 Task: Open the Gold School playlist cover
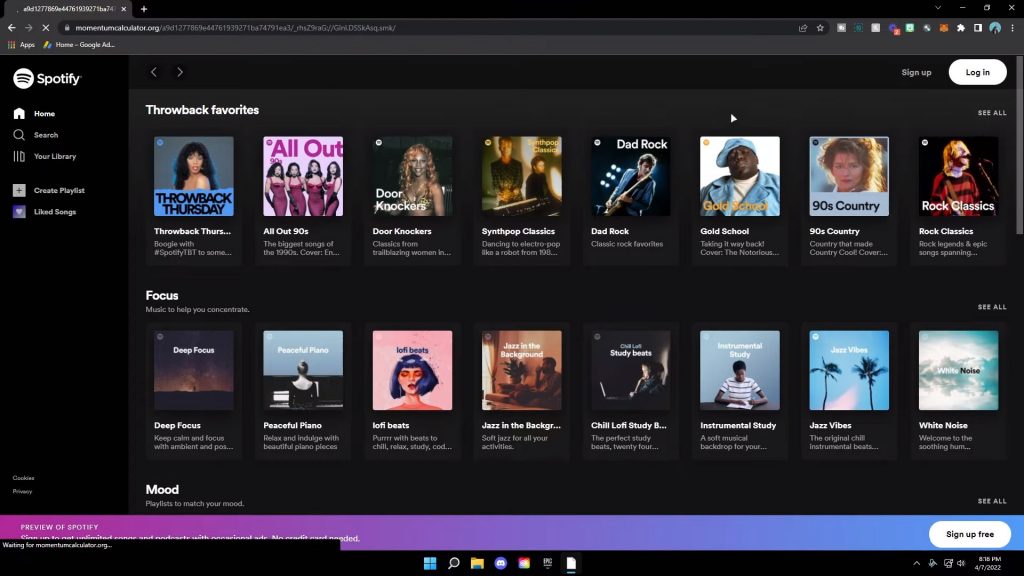pyautogui.click(x=740, y=176)
